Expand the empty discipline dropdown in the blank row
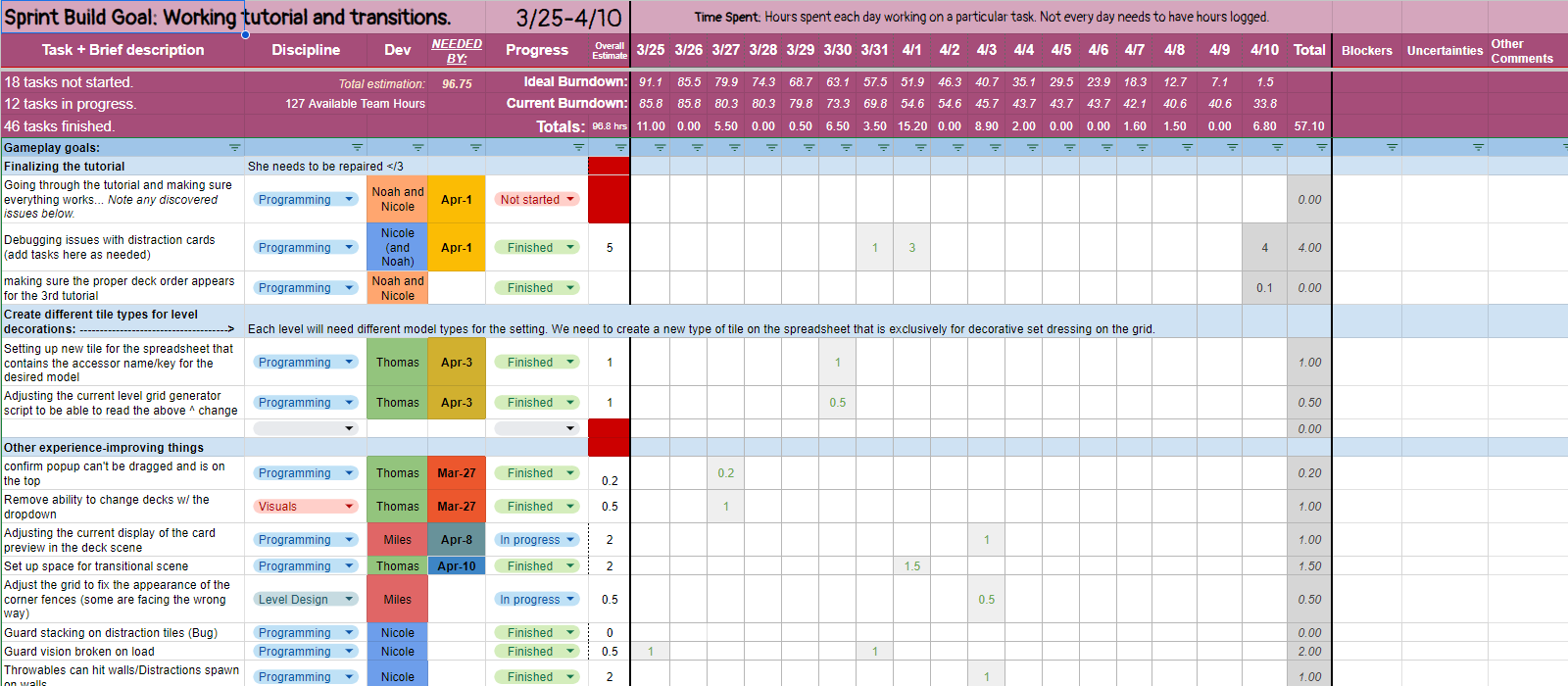The height and width of the screenshot is (686, 1568). (x=349, y=428)
